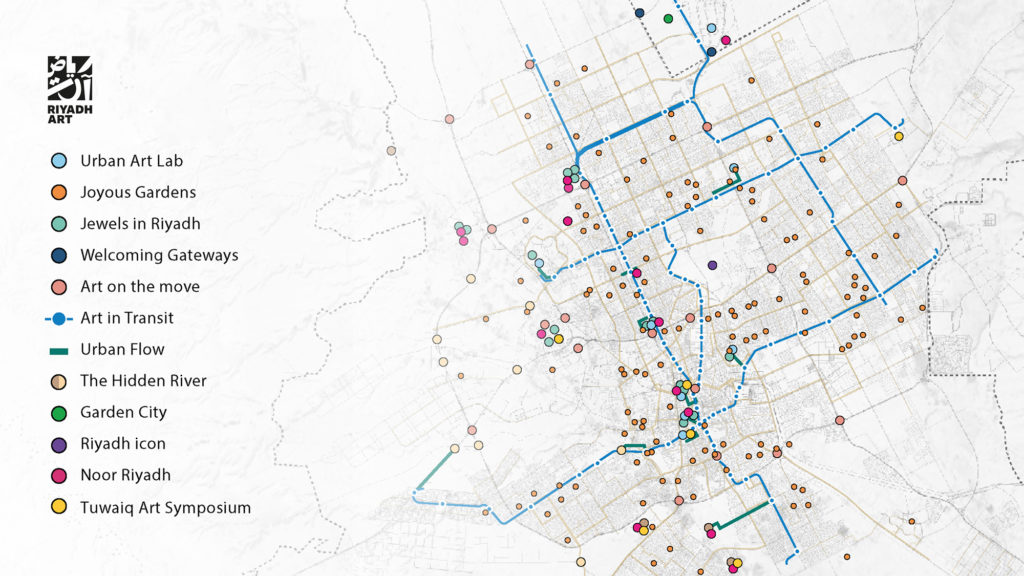Click the green Urban Flow legend bar
1024x576 pixels.
click(59, 351)
